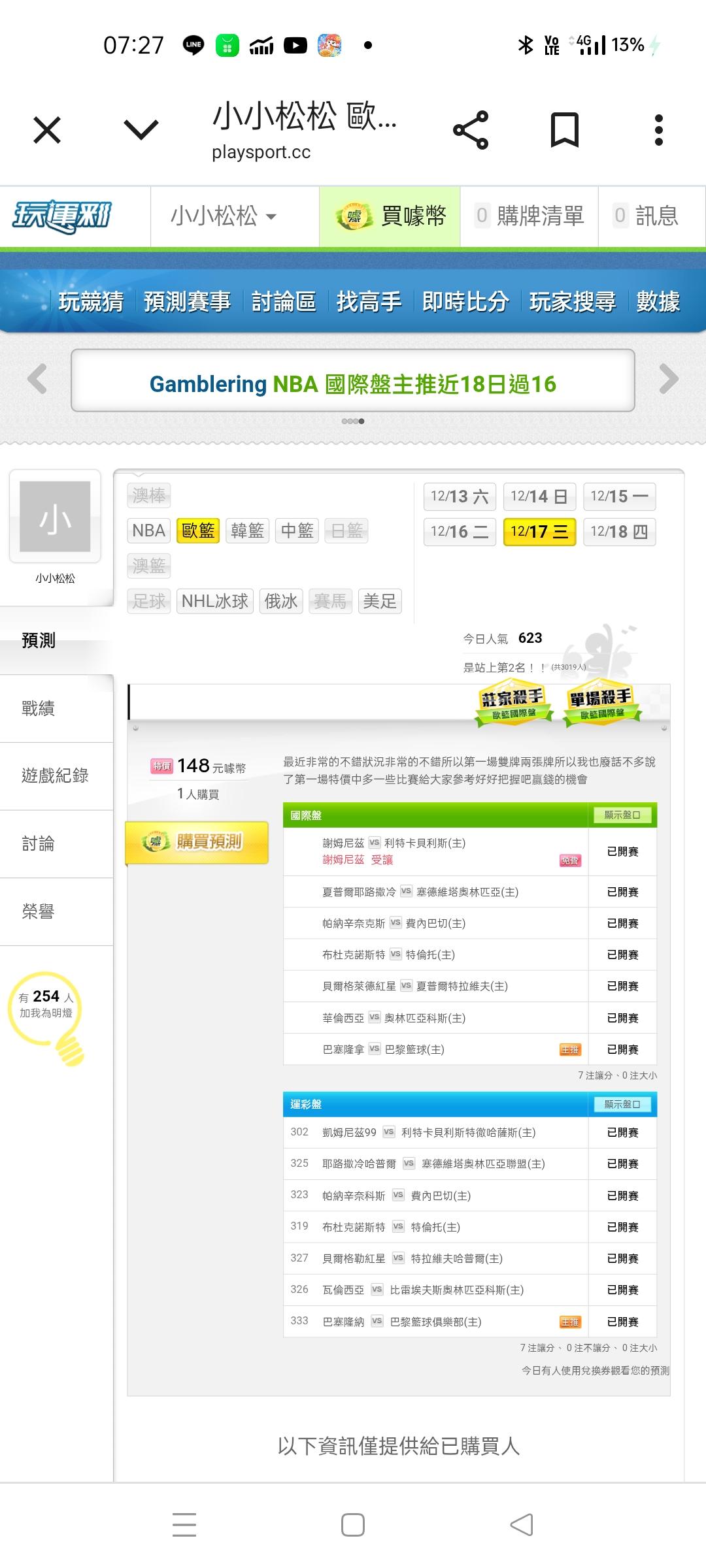Select banner pagination dots
Image resolution: width=706 pixels, height=1568 pixels.
[x=353, y=421]
